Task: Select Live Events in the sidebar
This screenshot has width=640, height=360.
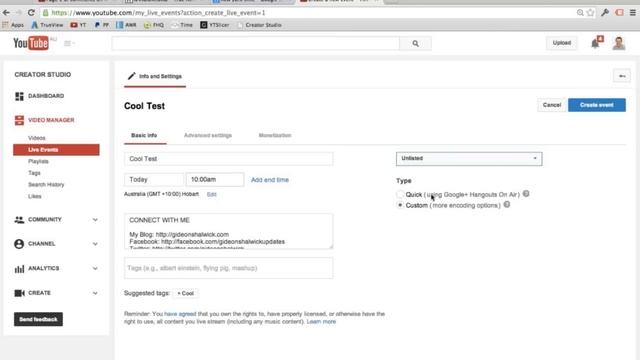Action: tap(56, 150)
